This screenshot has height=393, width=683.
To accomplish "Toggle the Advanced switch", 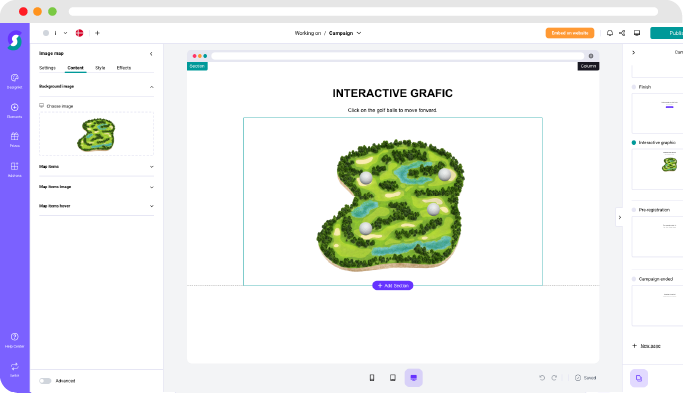I will tap(45, 381).
